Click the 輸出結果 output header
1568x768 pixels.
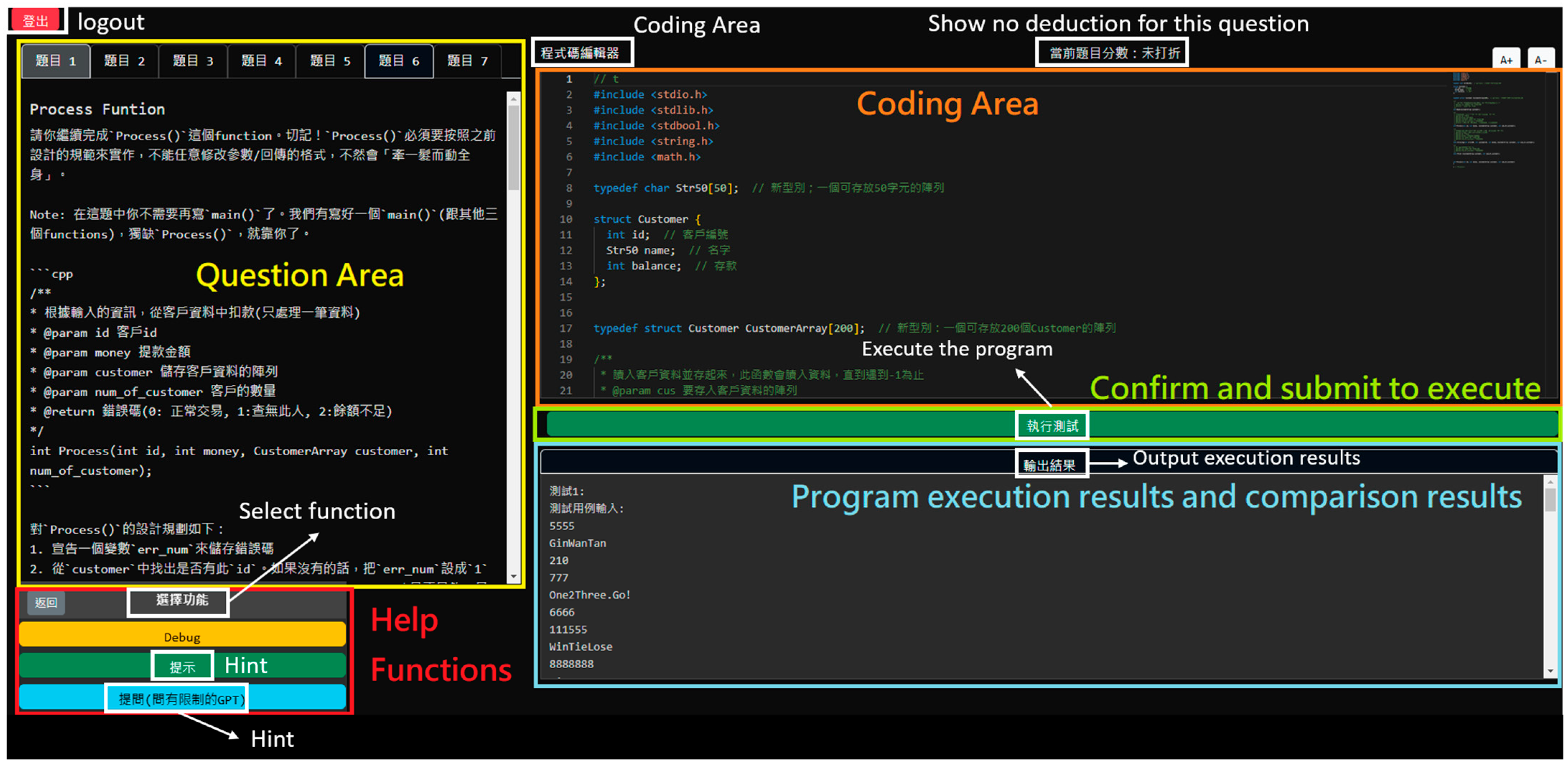(1049, 465)
